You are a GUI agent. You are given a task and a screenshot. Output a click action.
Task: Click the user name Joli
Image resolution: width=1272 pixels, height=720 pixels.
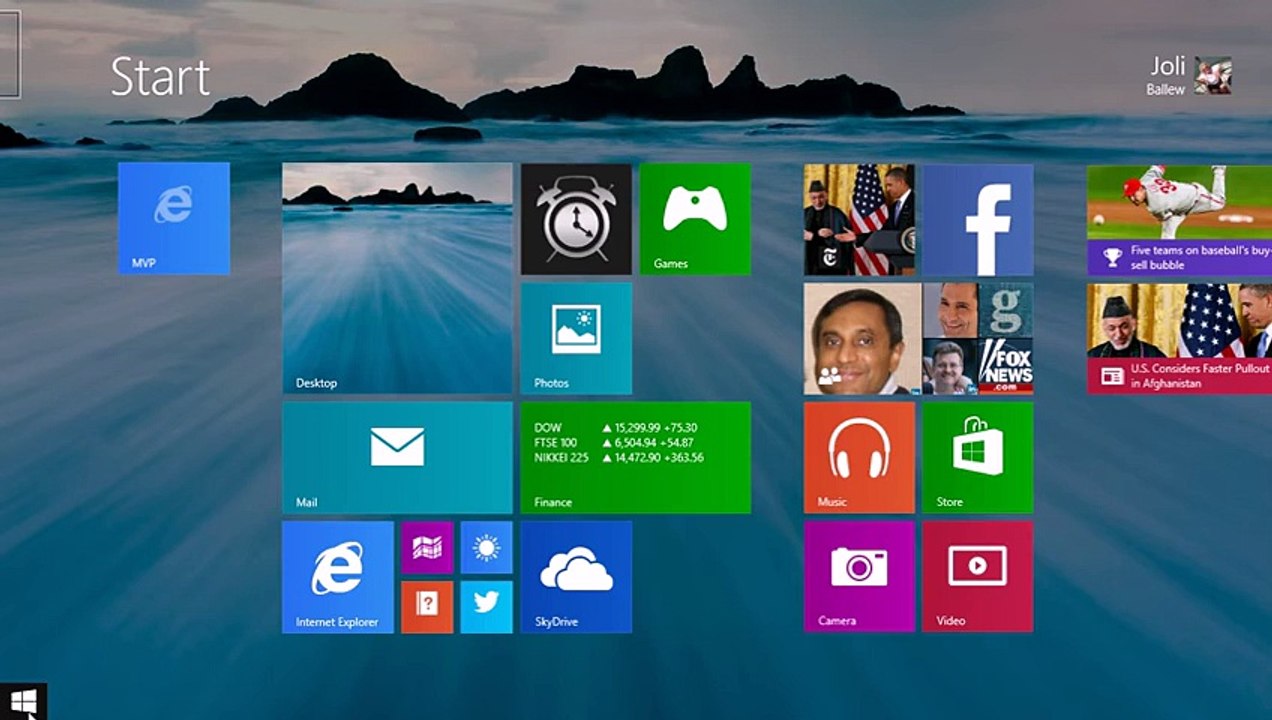[x=1167, y=67]
